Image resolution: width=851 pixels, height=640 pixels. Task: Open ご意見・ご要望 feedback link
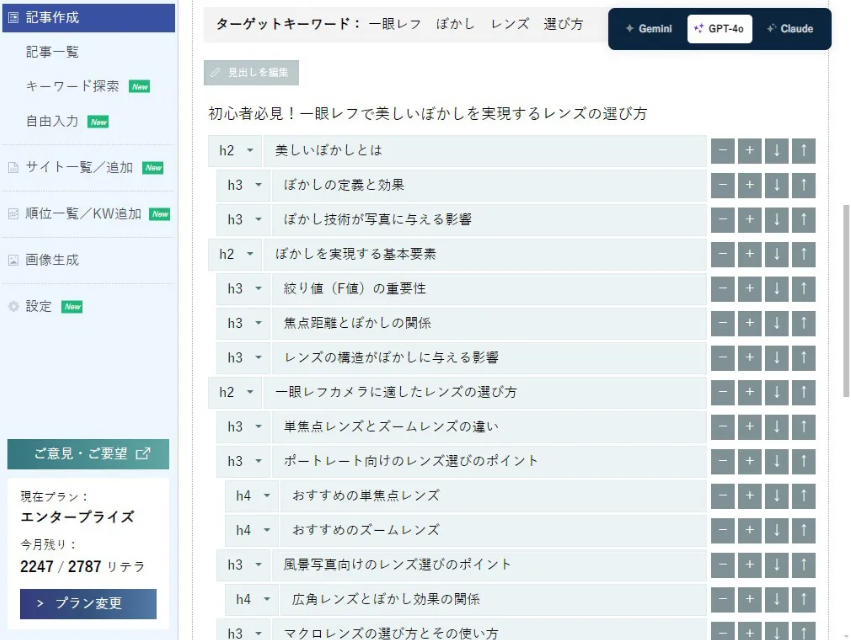pos(88,454)
